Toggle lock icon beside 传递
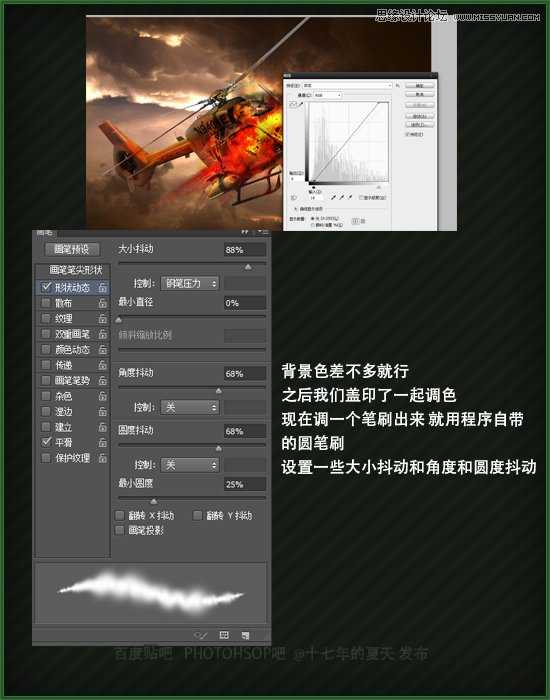The height and width of the screenshot is (700, 550). click(103, 365)
